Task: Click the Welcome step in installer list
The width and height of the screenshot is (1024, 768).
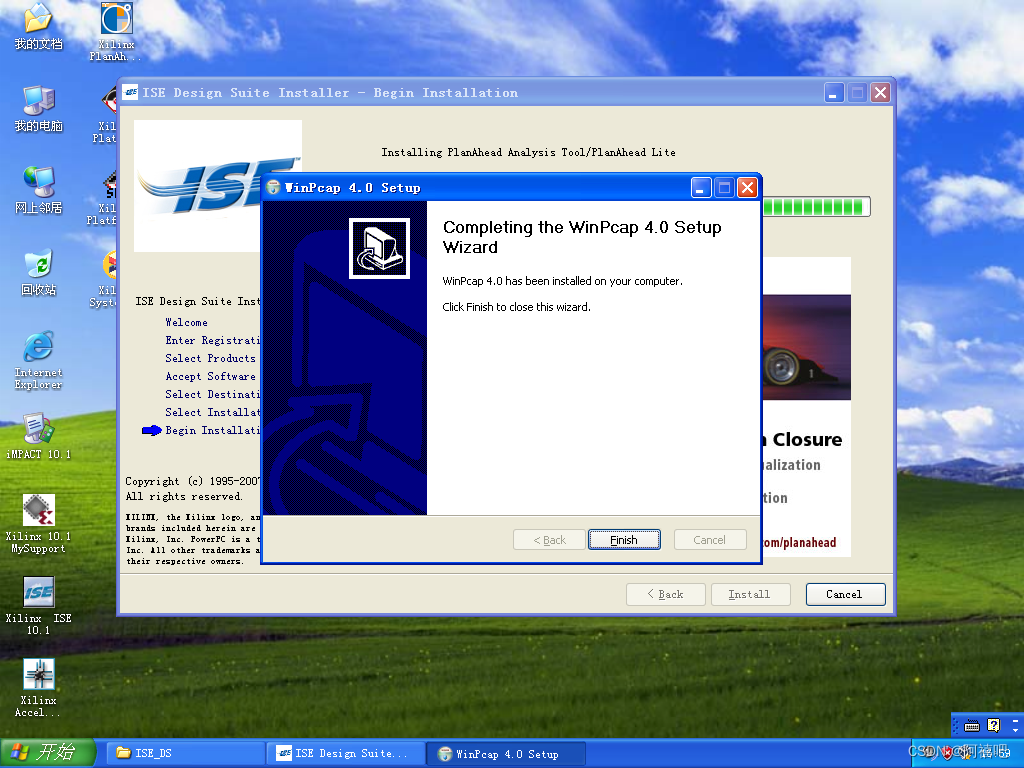Action: pyautogui.click(x=187, y=323)
